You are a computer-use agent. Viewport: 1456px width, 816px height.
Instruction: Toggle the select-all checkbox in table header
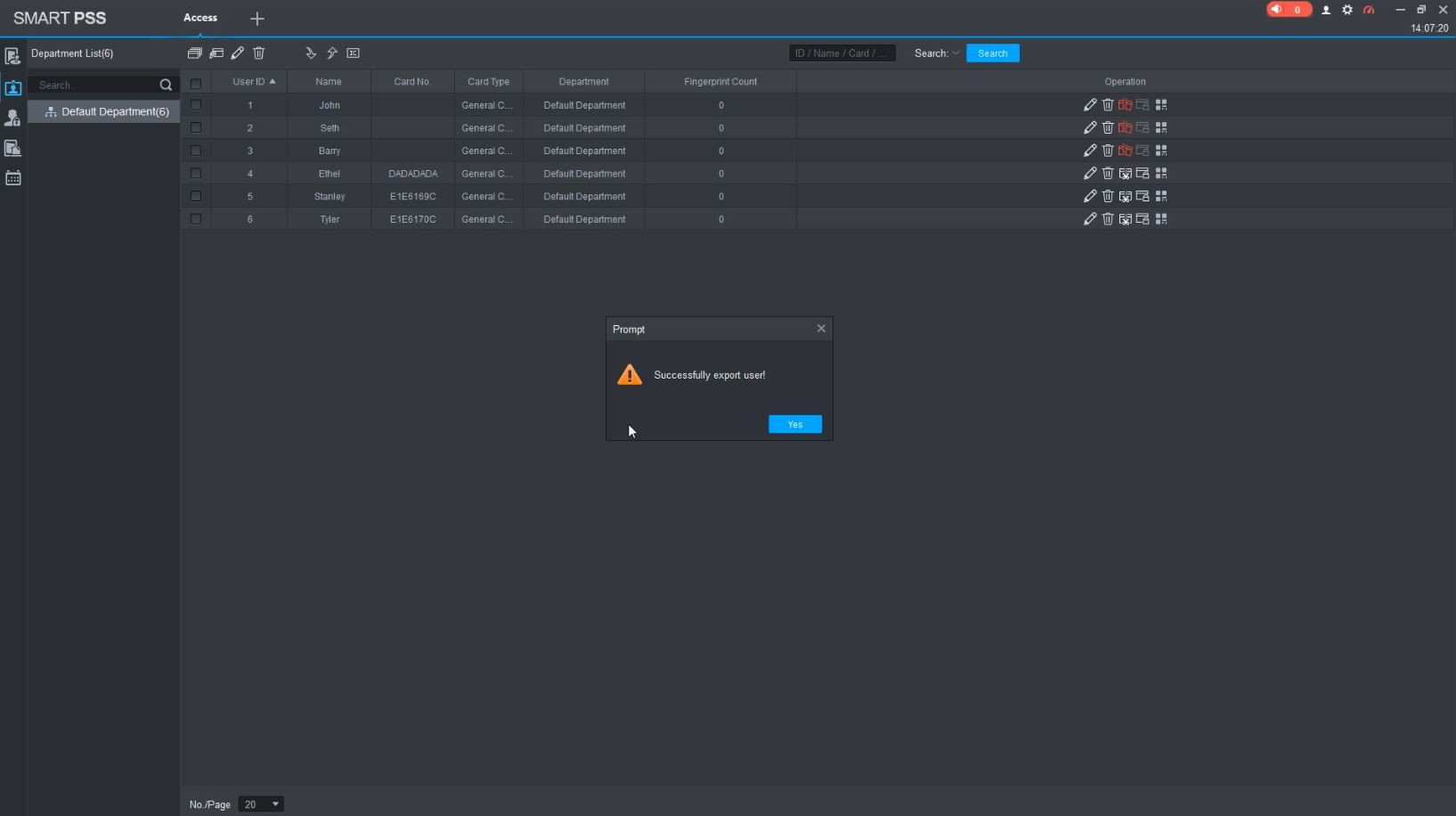pos(196,84)
